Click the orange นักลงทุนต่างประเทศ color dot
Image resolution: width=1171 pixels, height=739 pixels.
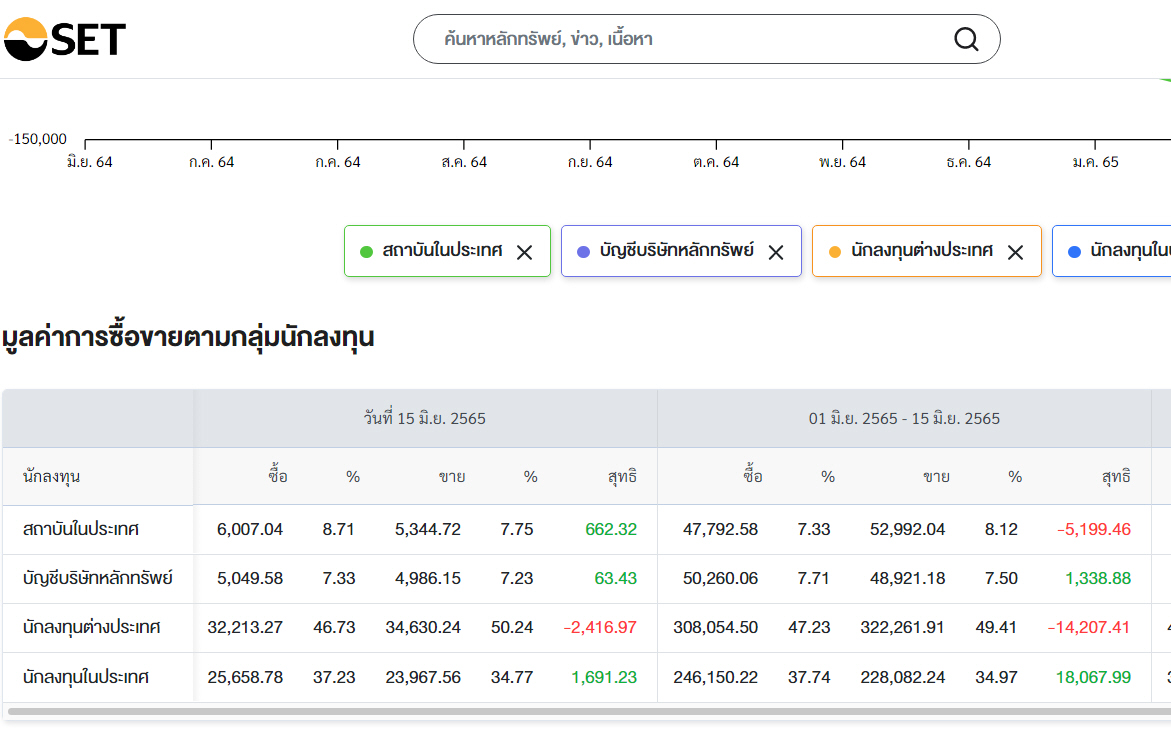pyautogui.click(x=835, y=252)
